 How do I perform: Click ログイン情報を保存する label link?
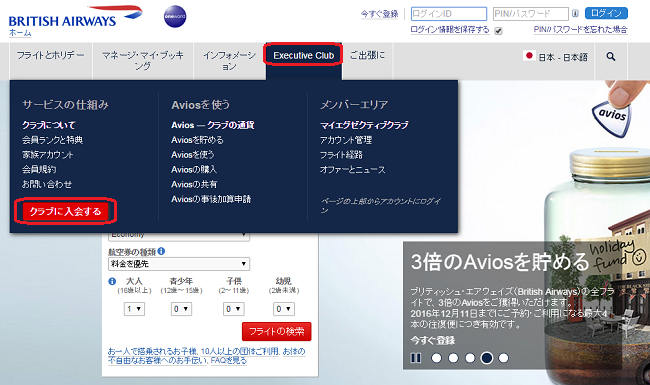pos(450,29)
